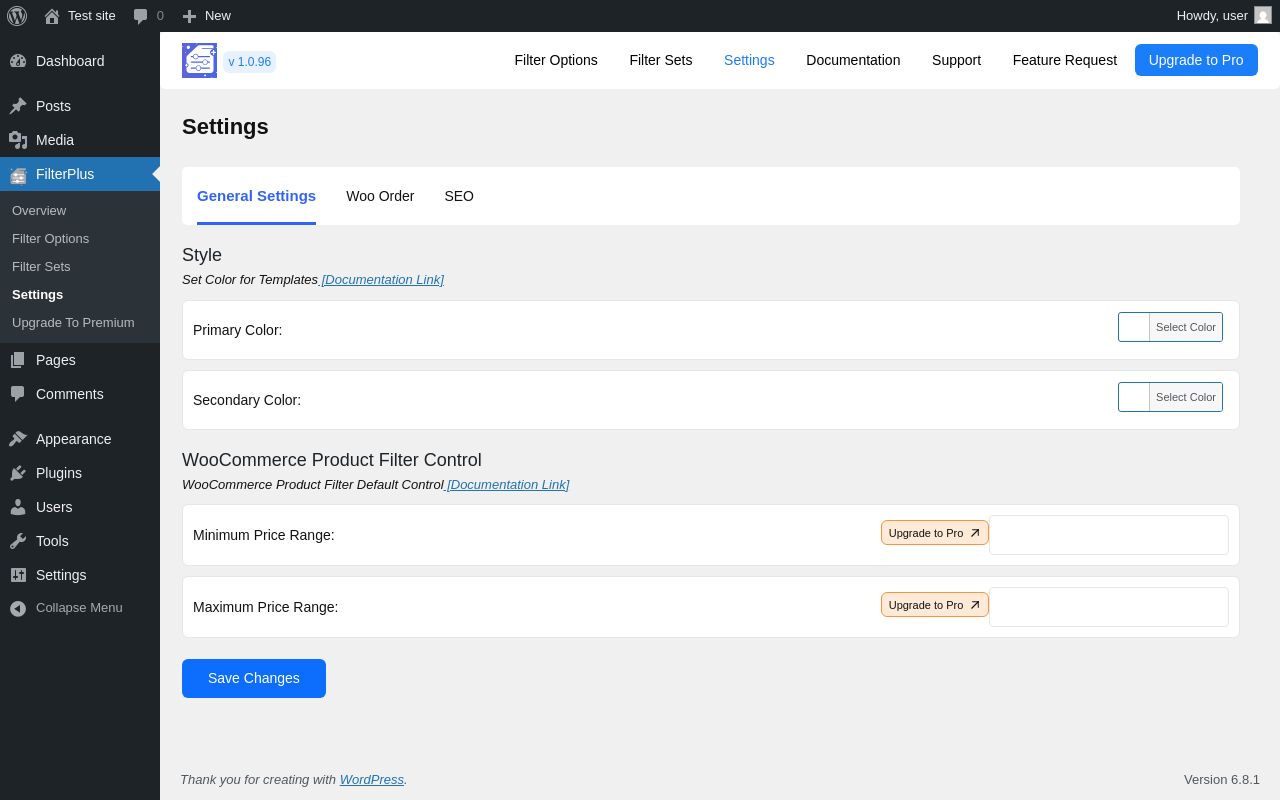Click the v 1.0.96 version badge
Viewport: 1280px width, 800px height.
(249, 62)
